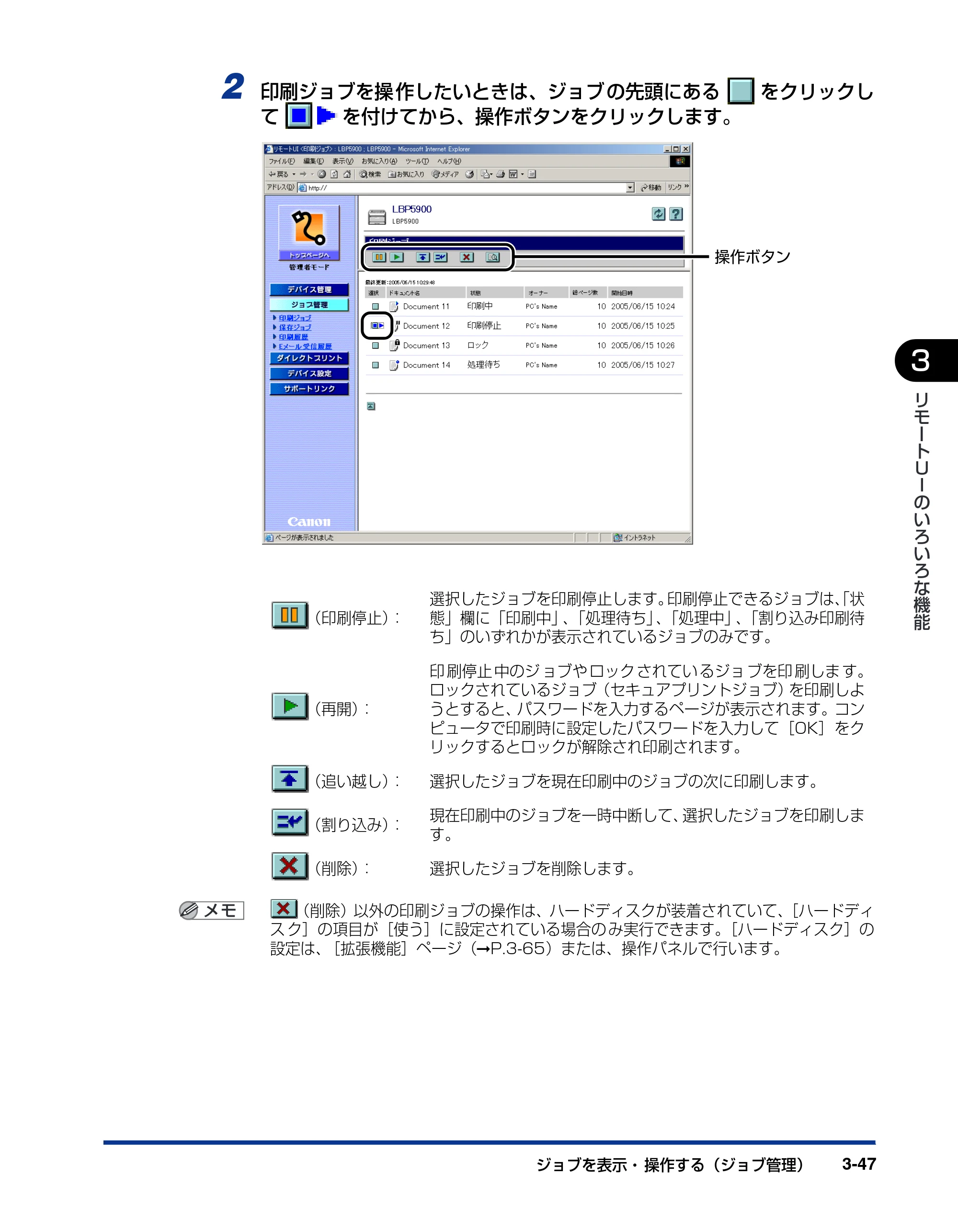Click the IE メディア media toolbar button
The image size is (958, 1232).
point(445,174)
